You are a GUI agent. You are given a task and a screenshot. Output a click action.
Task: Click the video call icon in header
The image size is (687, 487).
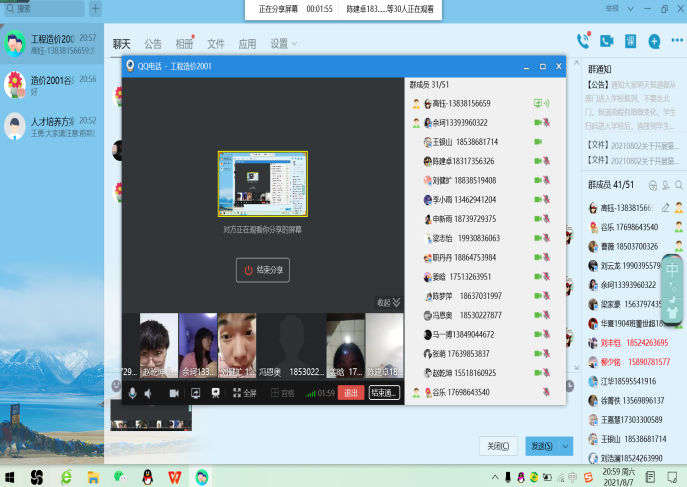[x=606, y=41]
